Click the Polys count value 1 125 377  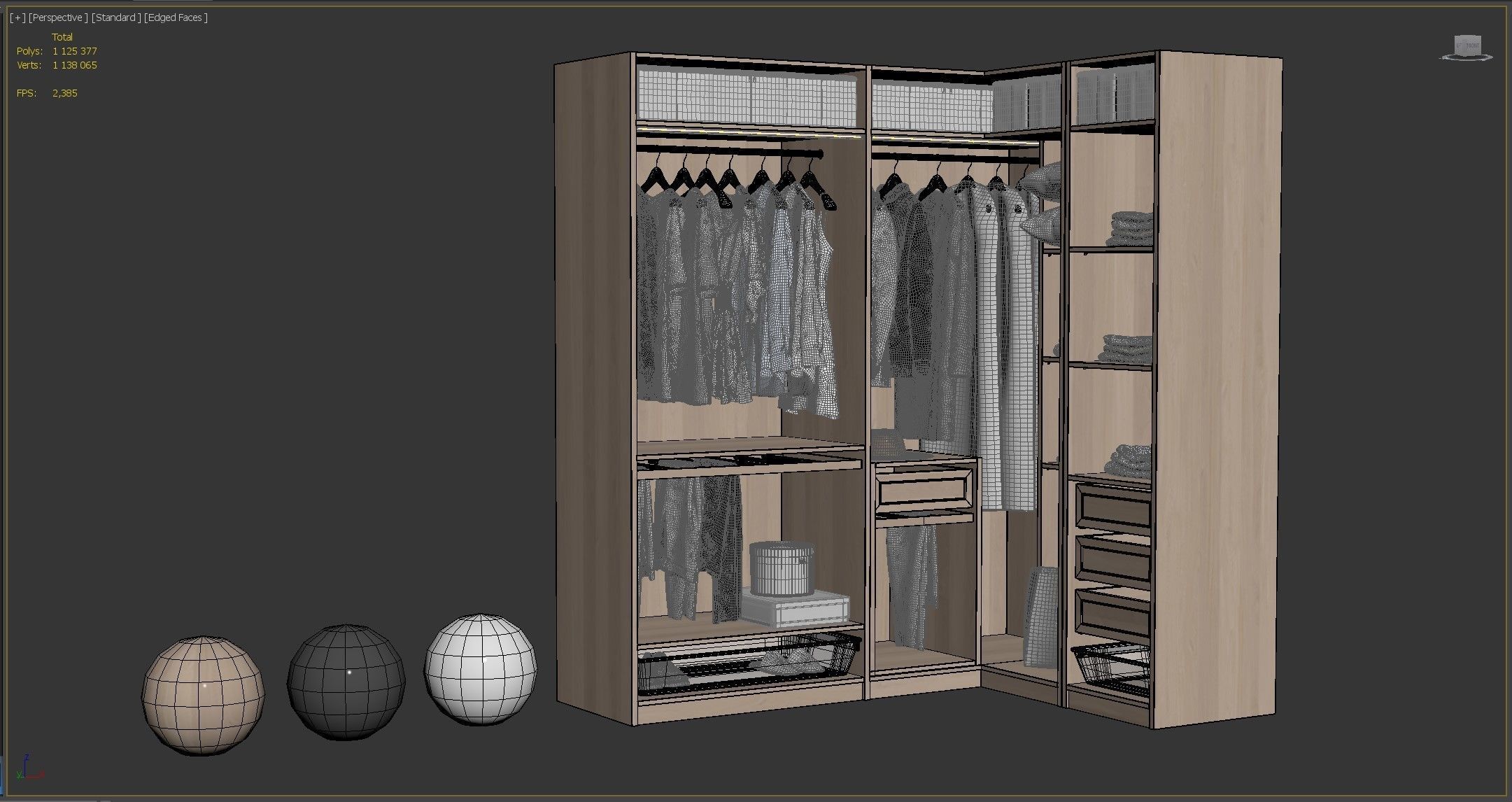point(75,51)
